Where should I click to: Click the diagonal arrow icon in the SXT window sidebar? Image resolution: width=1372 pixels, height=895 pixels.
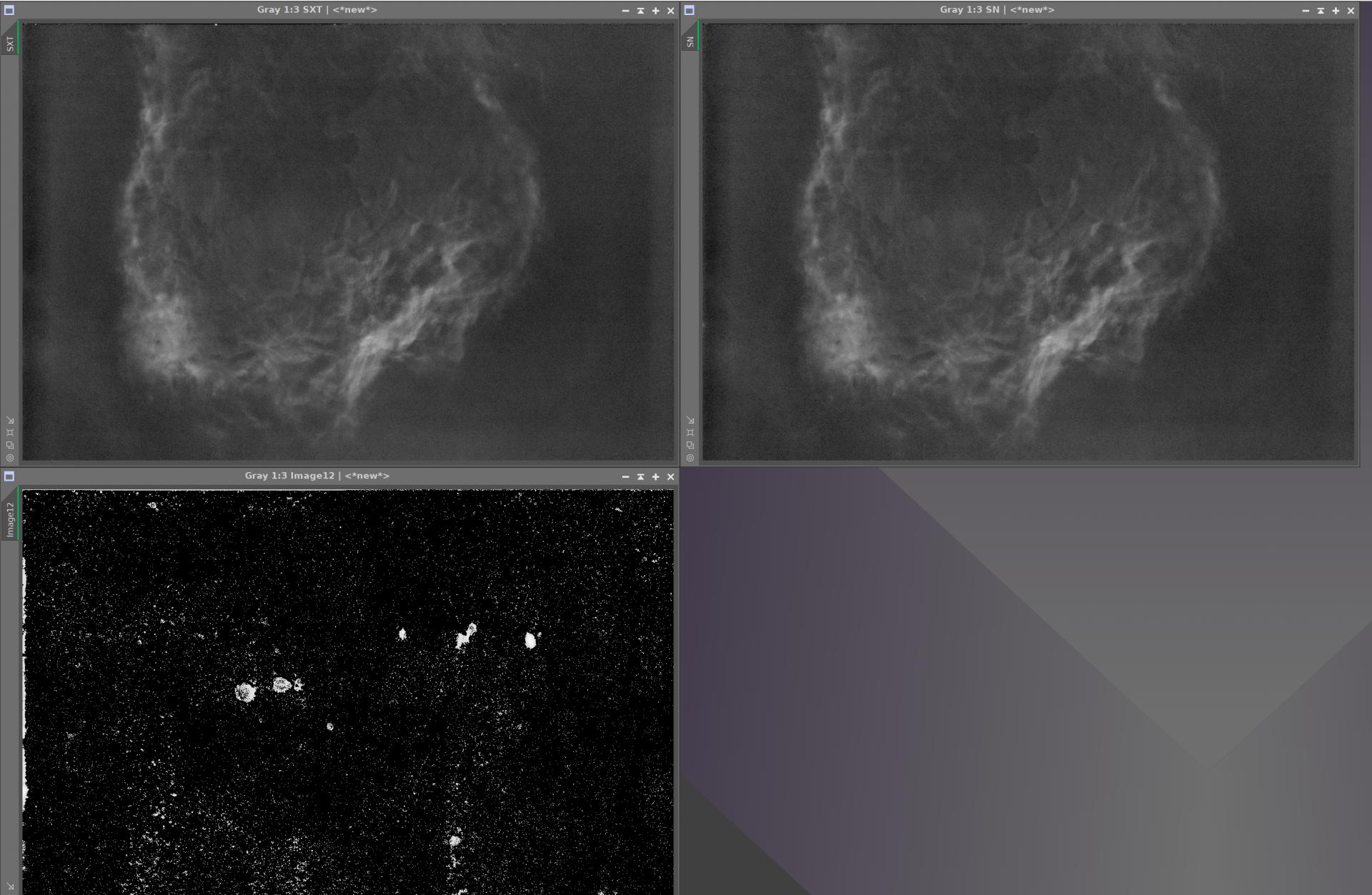tap(10, 421)
